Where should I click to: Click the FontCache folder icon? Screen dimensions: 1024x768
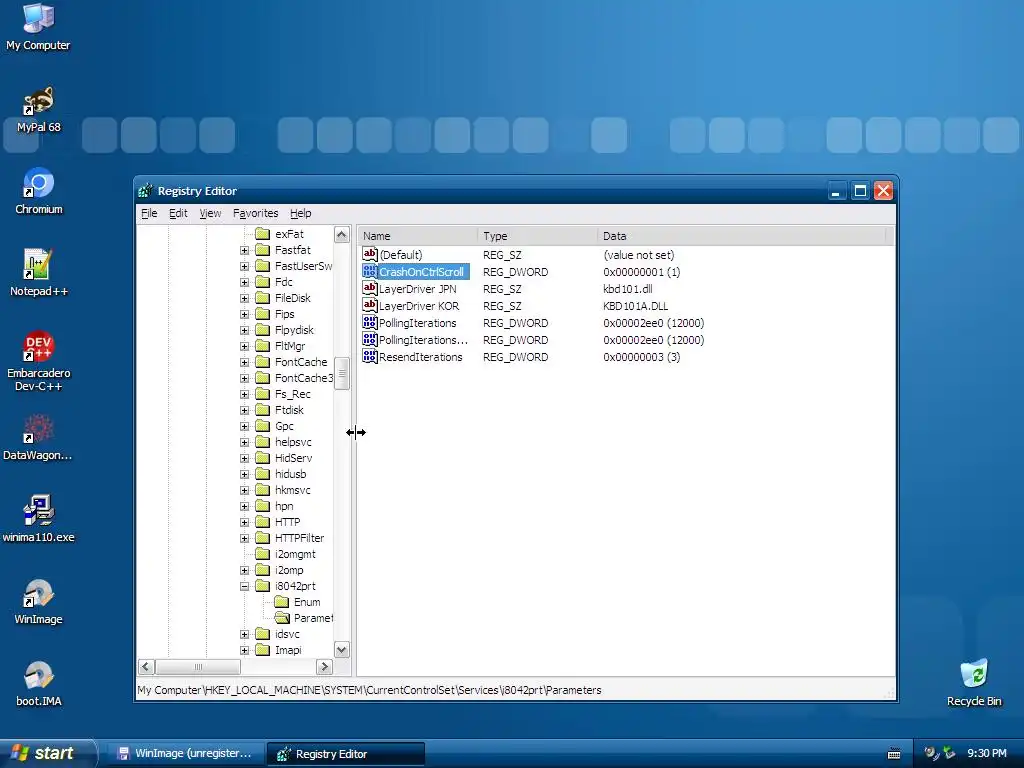click(x=263, y=362)
